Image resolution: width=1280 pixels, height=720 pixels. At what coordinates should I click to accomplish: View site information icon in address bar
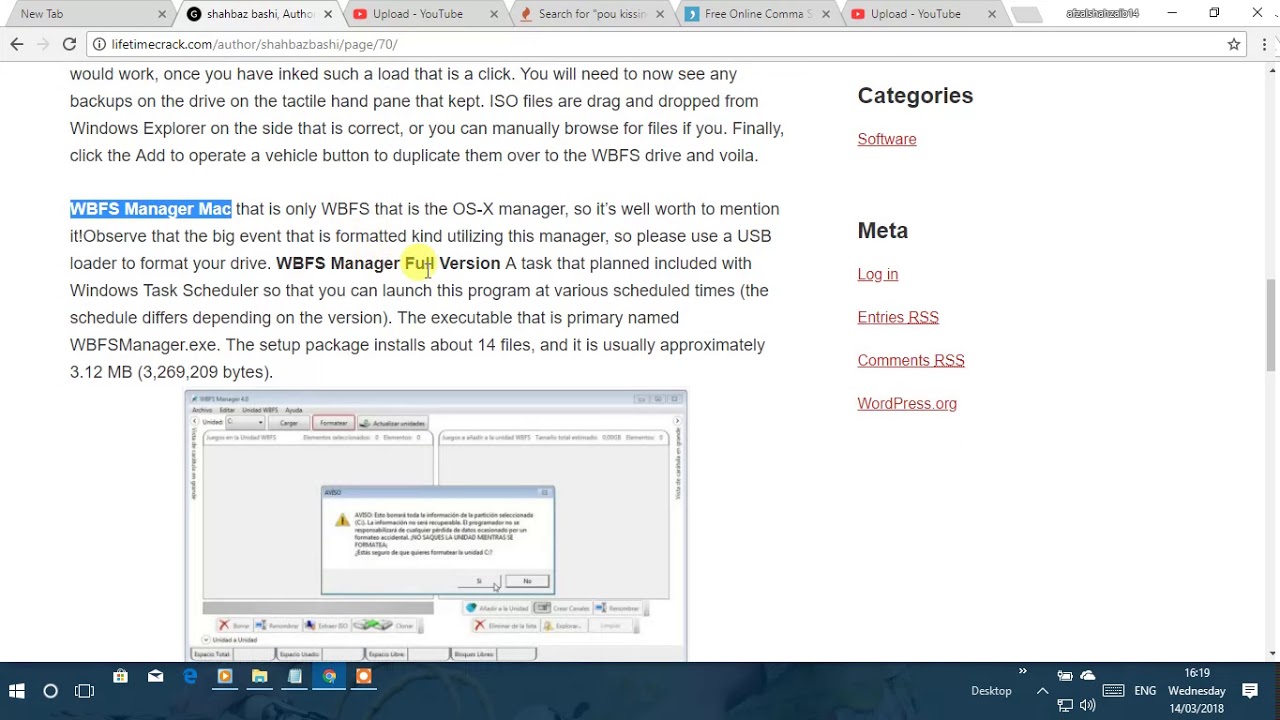pyautogui.click(x=99, y=44)
